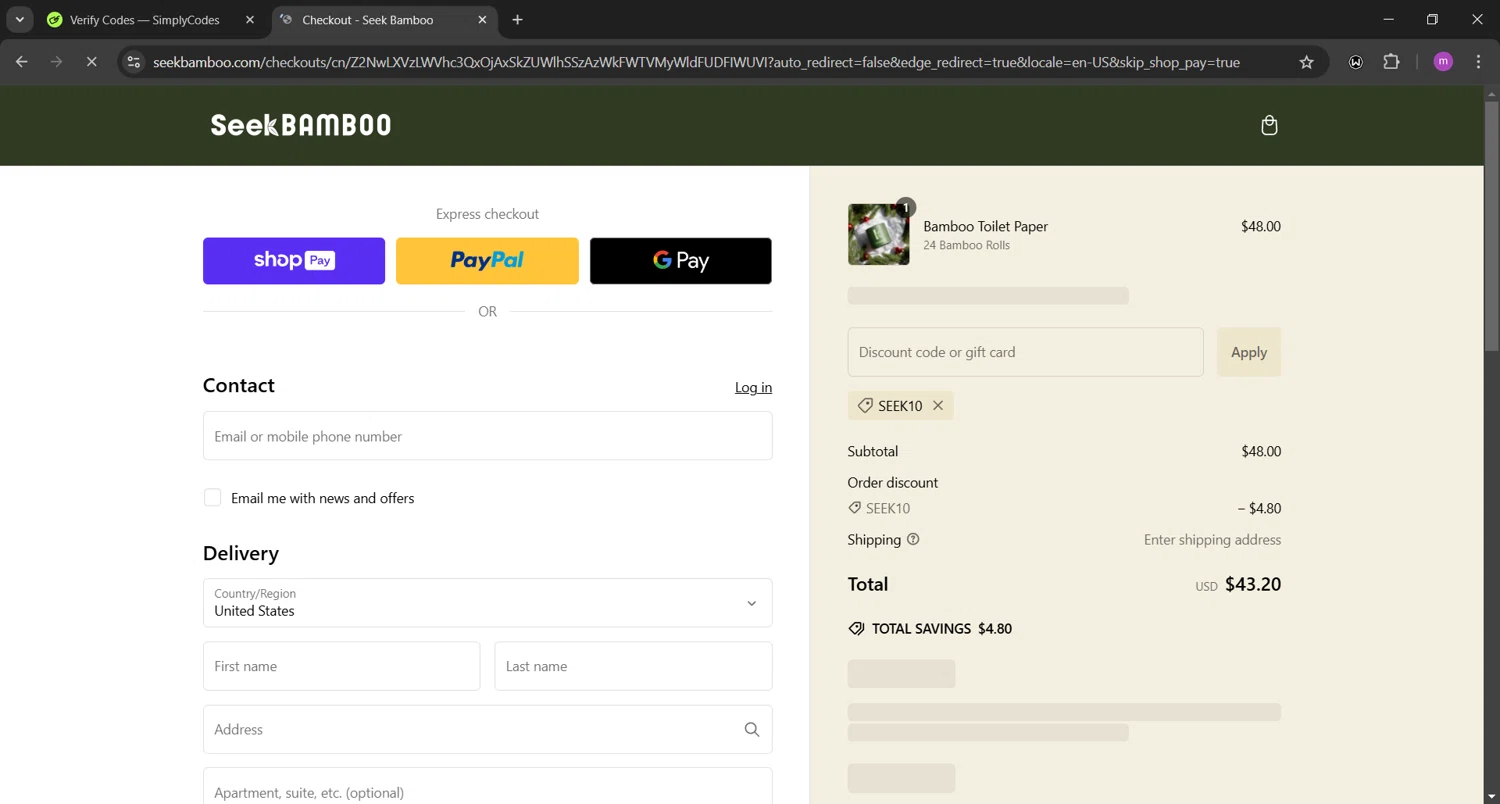Open the Chrome profile avatar

(x=1443, y=62)
